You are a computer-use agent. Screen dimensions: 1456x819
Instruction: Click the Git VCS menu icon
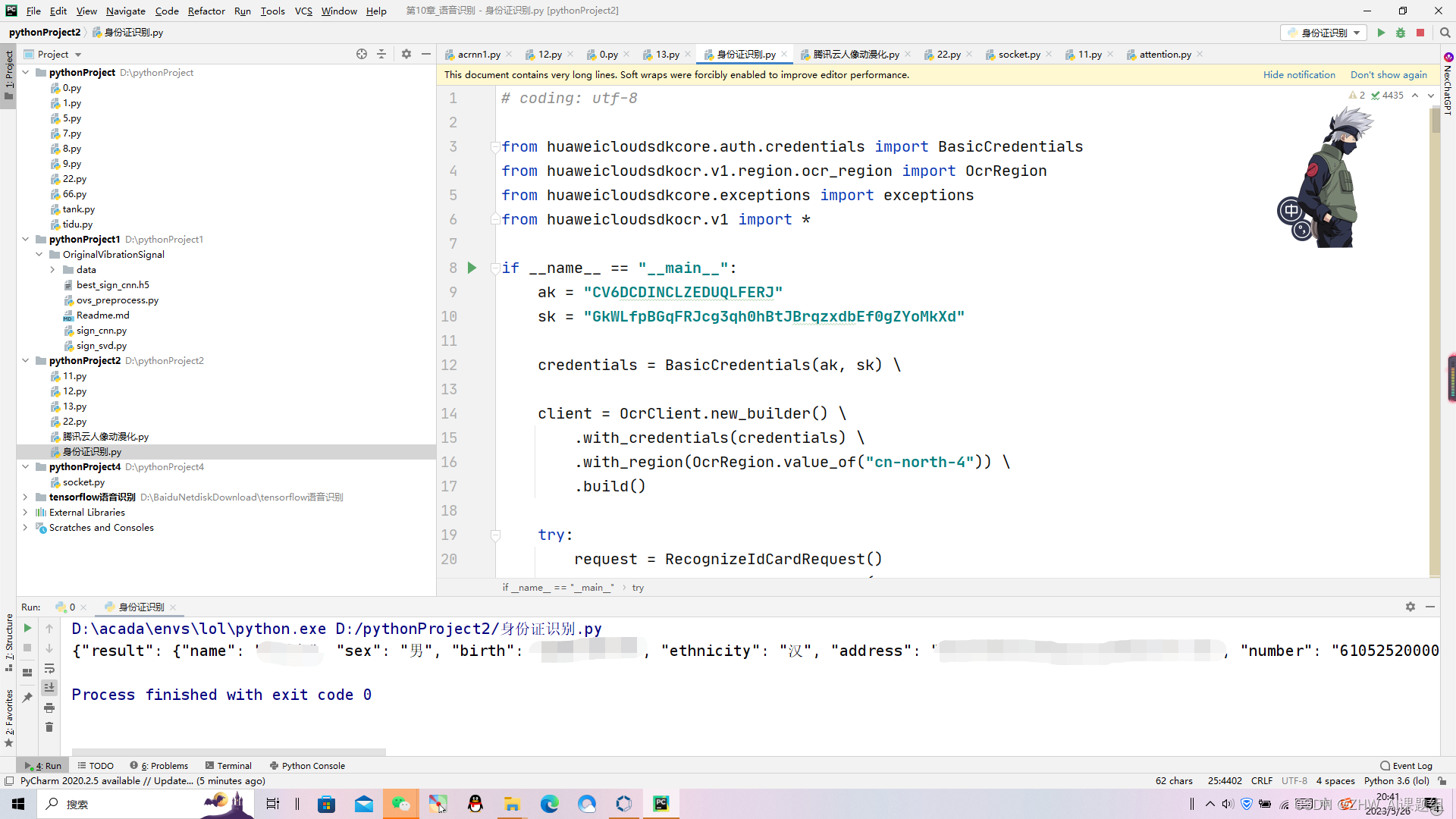[303, 10]
